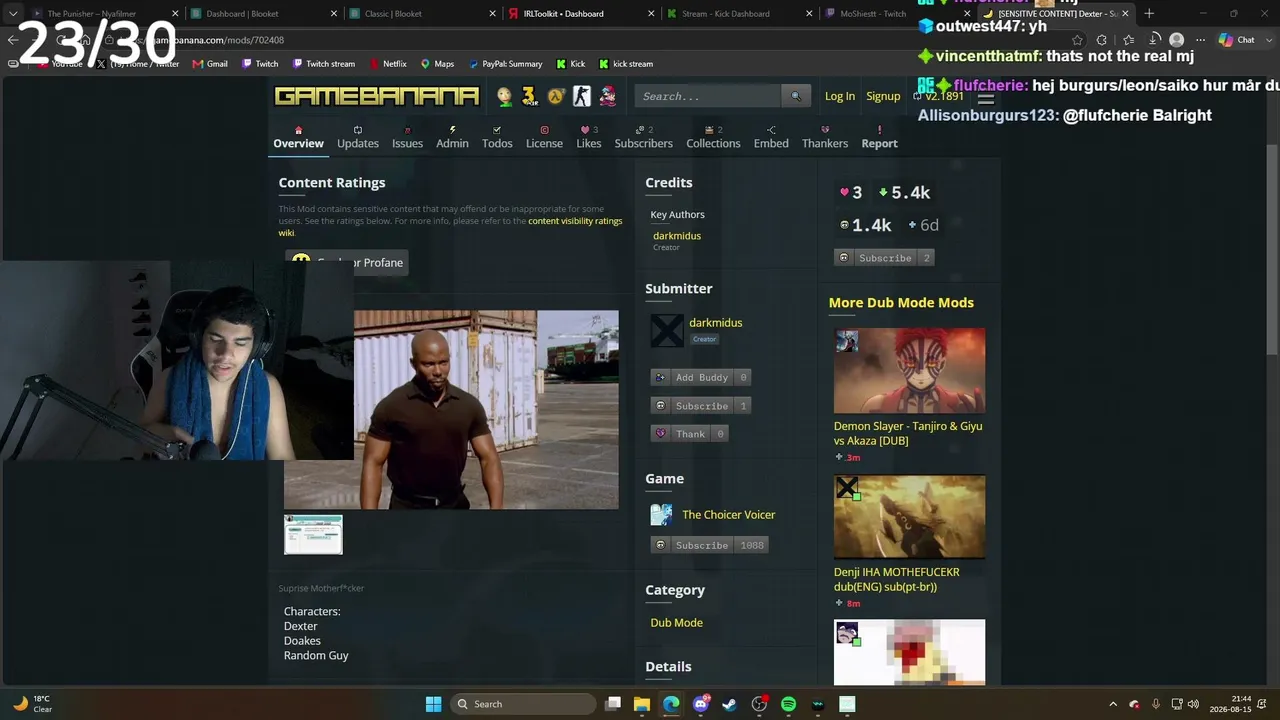Open the Todos tab

[x=497, y=137]
